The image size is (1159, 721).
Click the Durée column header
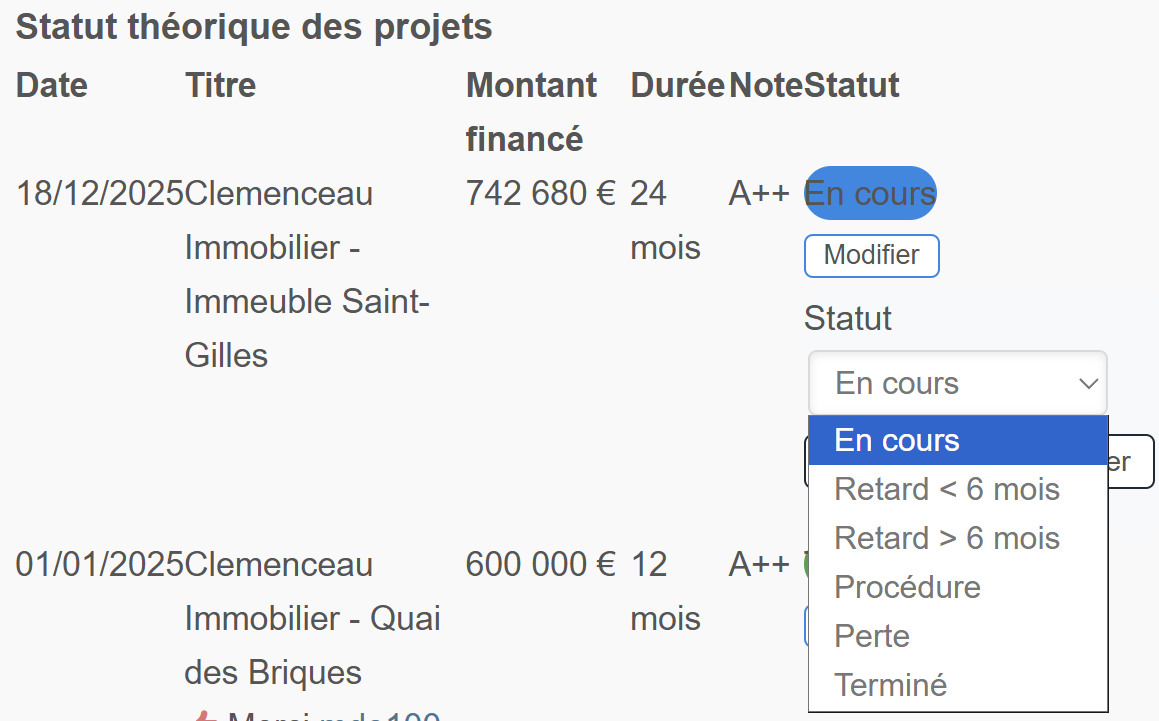678,85
